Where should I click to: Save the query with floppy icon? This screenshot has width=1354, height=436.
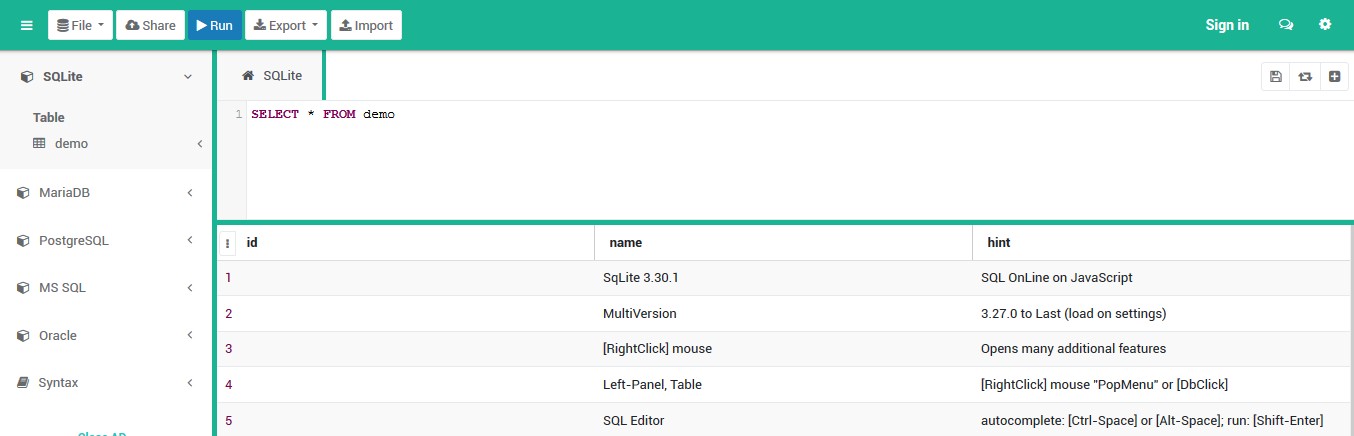1275,76
